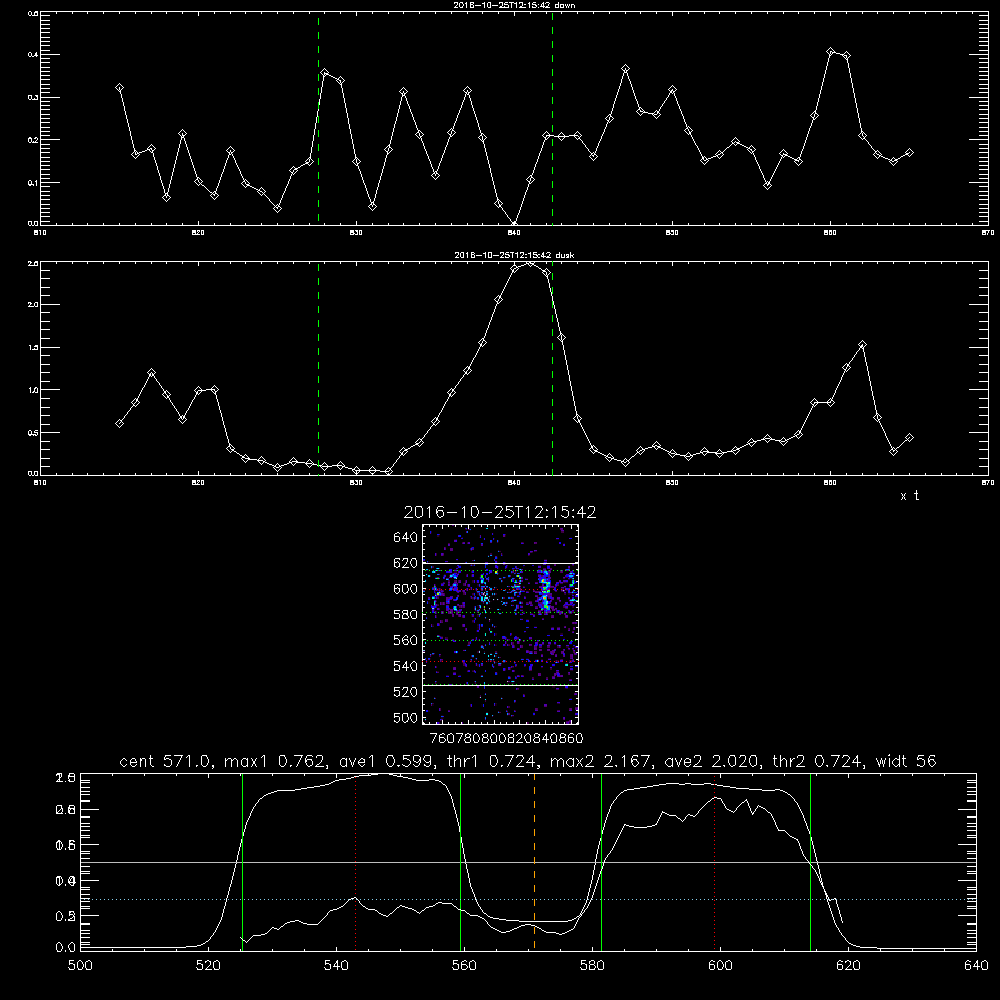Click the '620' label on bottom plot x-axis

tap(848, 966)
